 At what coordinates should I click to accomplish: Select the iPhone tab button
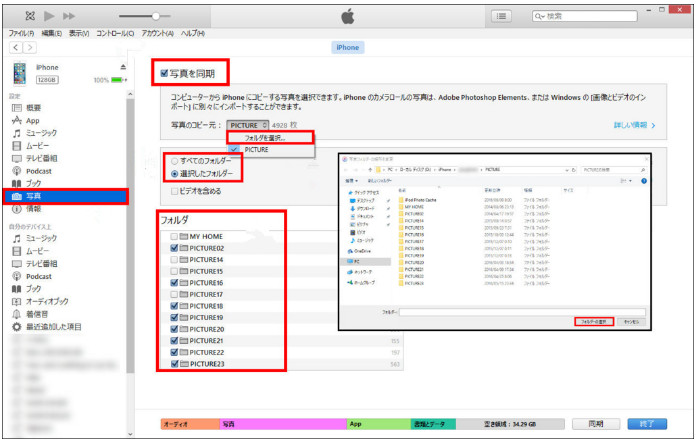click(348, 47)
